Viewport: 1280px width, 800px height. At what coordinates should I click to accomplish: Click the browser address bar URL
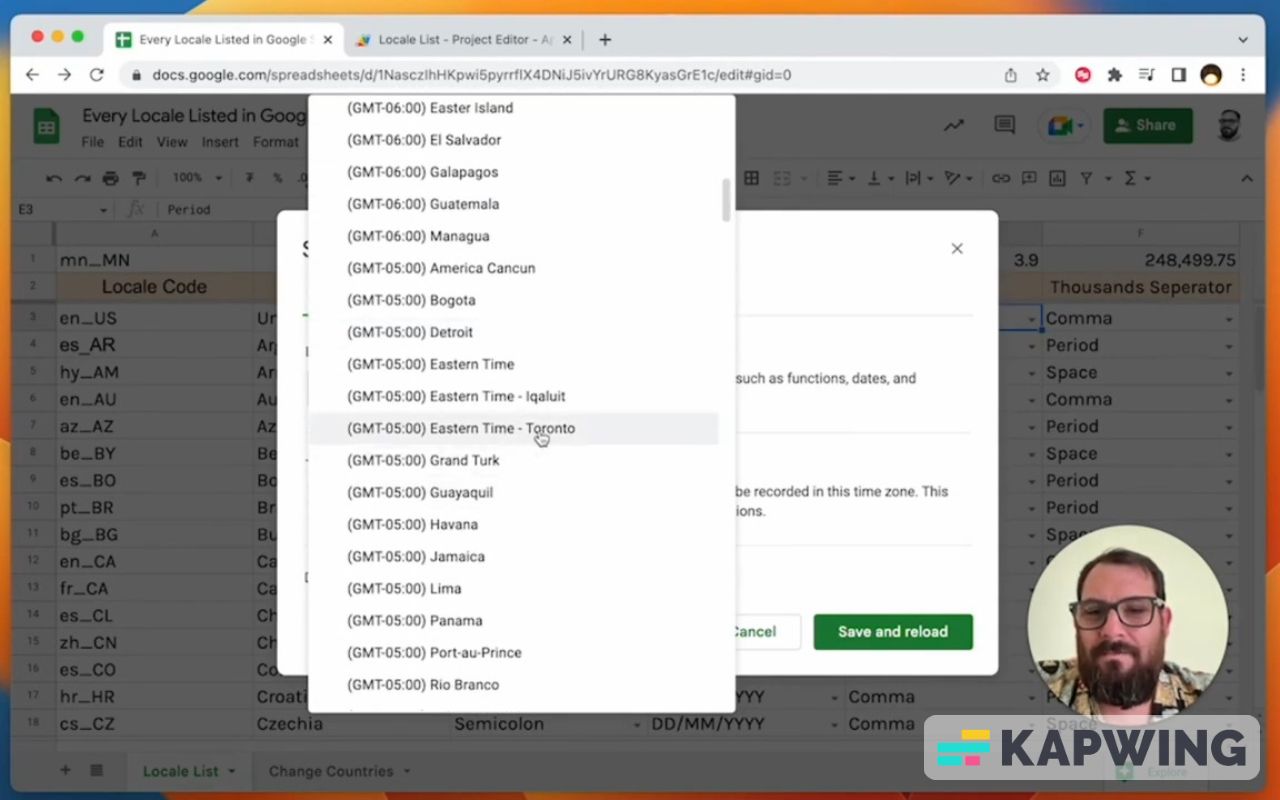click(471, 75)
